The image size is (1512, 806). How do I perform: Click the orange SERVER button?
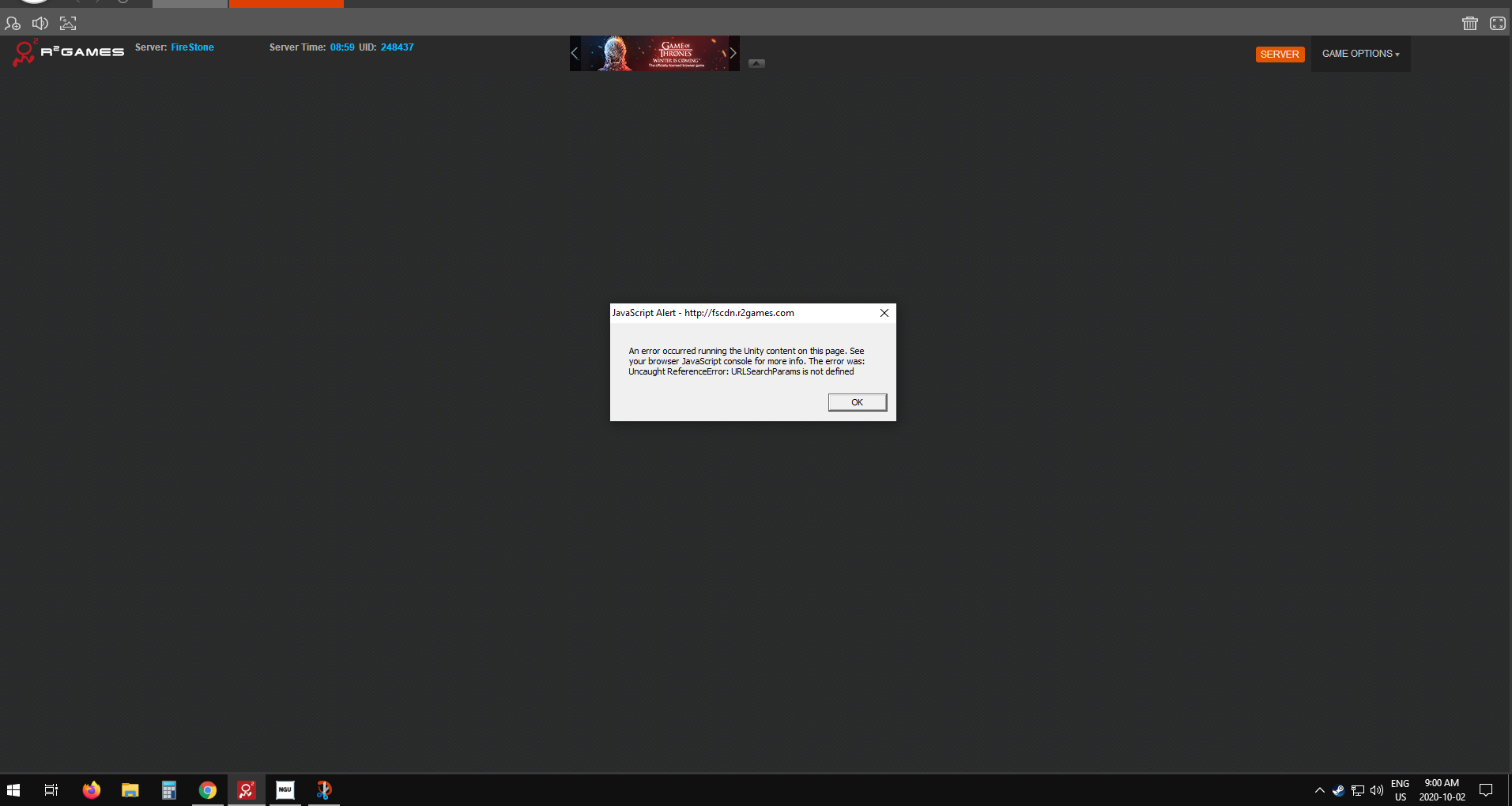1279,55
